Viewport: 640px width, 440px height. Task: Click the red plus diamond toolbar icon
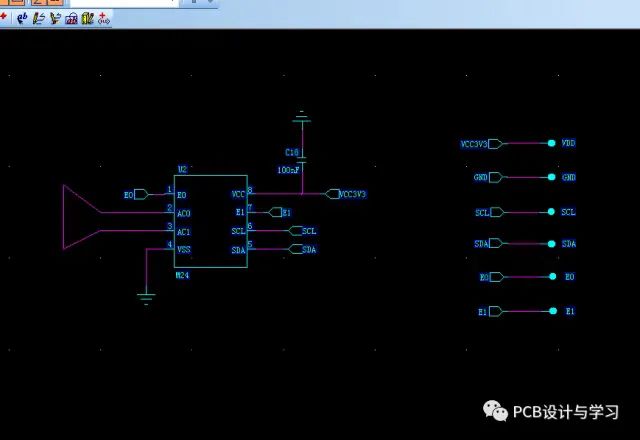104,18
